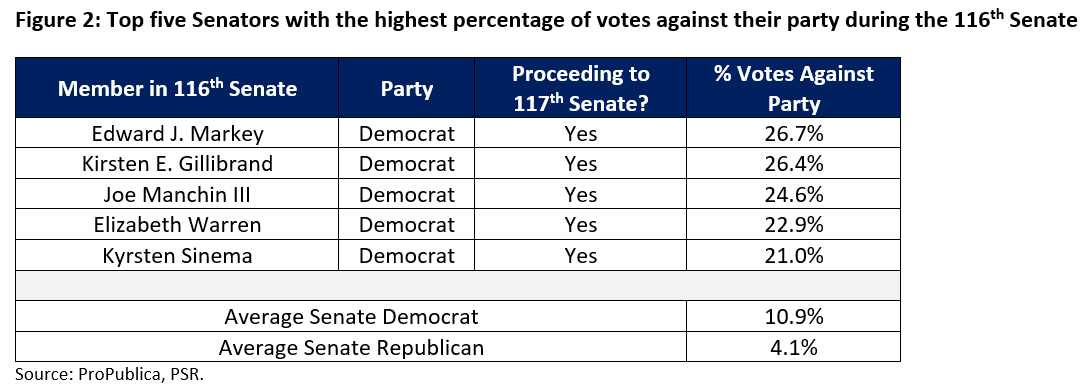Select the 'Party' column header
The image size is (1083, 389).
pyautogui.click(x=407, y=88)
